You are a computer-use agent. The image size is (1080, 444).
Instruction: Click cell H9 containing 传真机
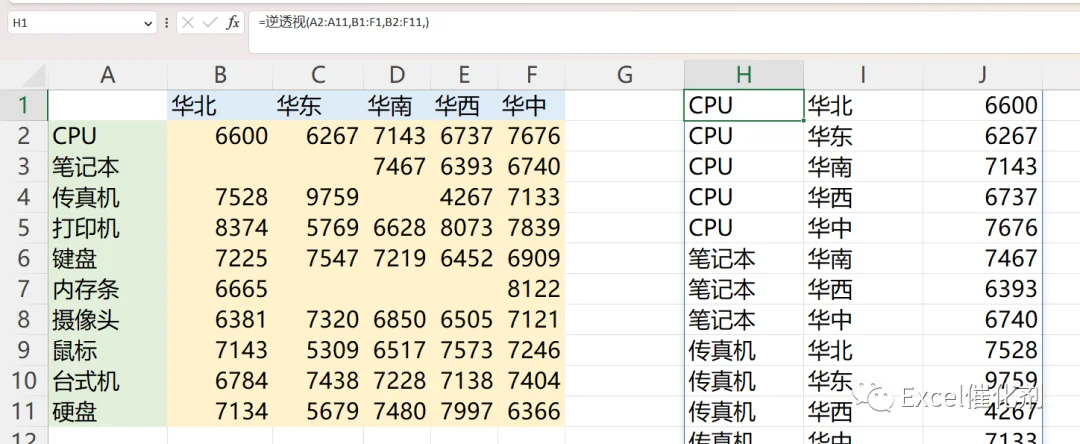coord(744,350)
